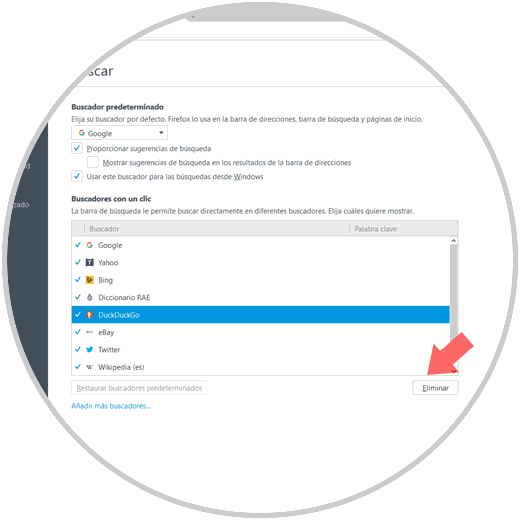Select the Google icon in the search engine list

(89, 245)
